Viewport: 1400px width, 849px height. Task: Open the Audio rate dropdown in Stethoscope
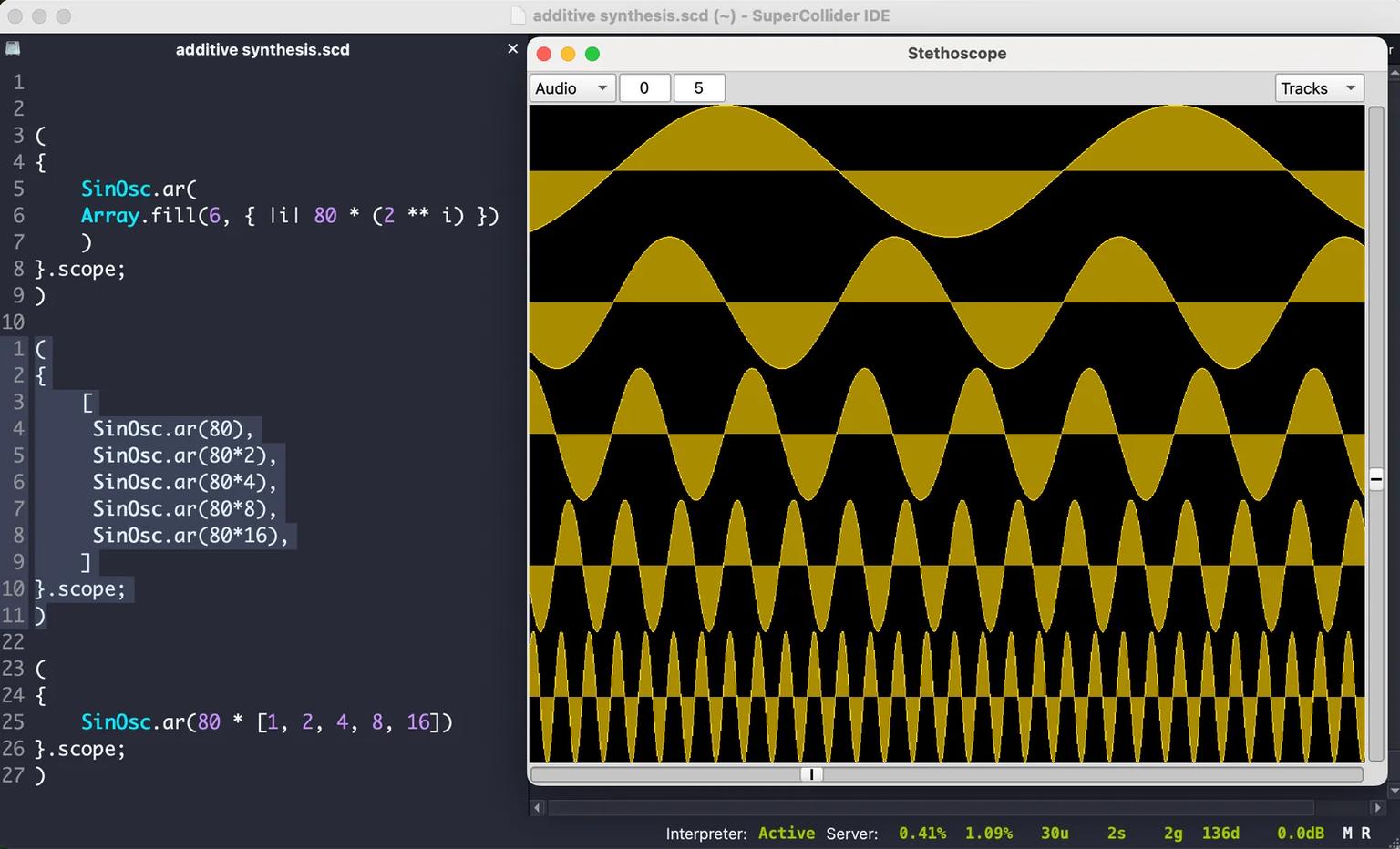(x=572, y=88)
